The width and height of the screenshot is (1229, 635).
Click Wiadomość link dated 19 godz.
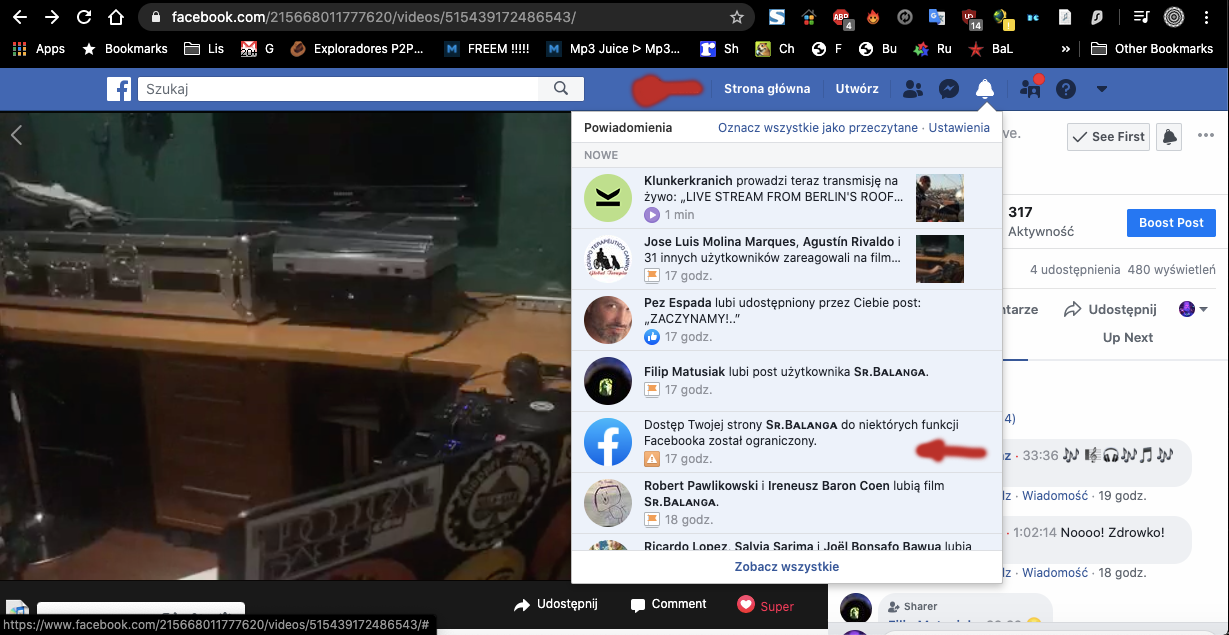pyautogui.click(x=1054, y=495)
